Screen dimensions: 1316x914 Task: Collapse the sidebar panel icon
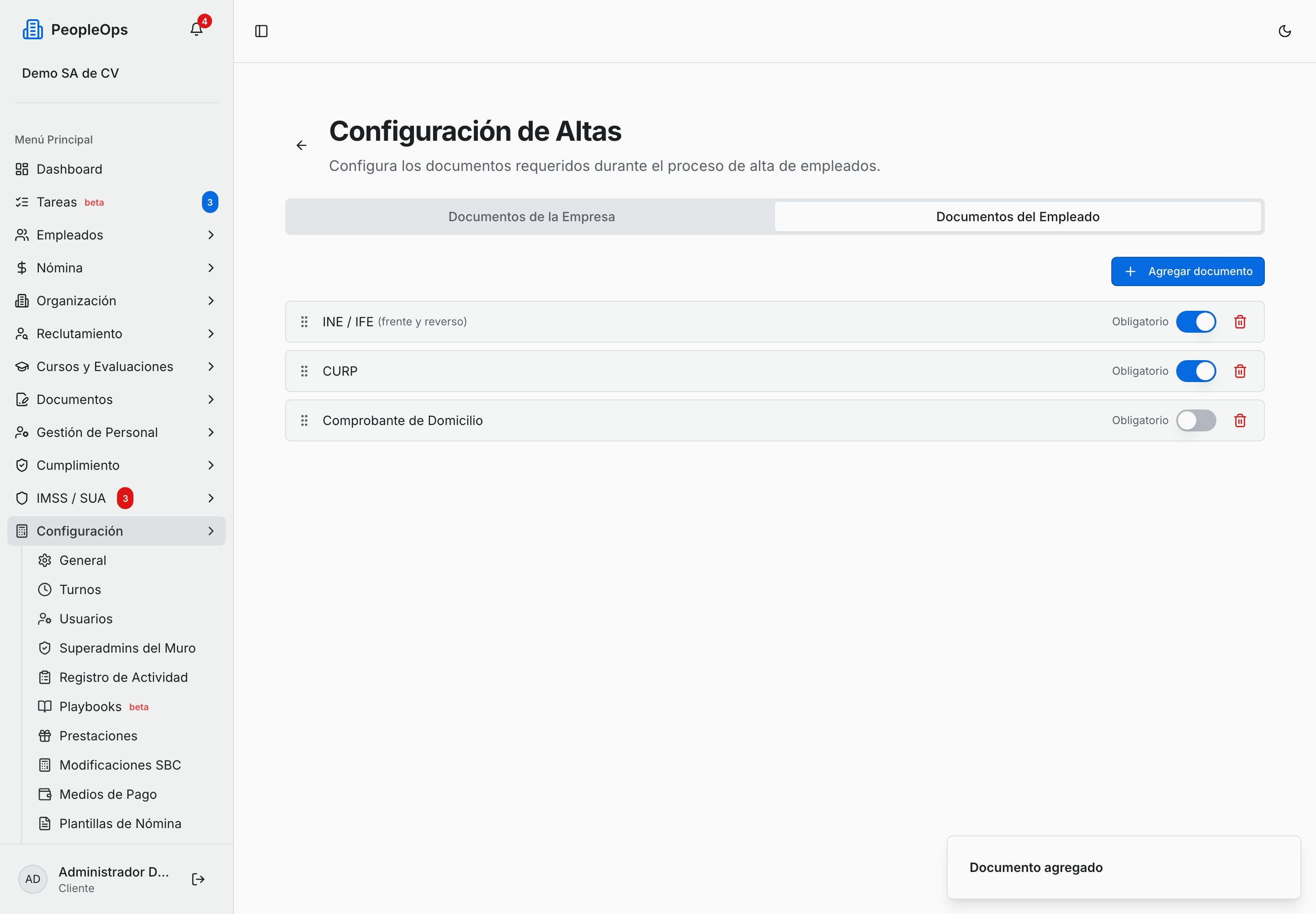point(261,31)
